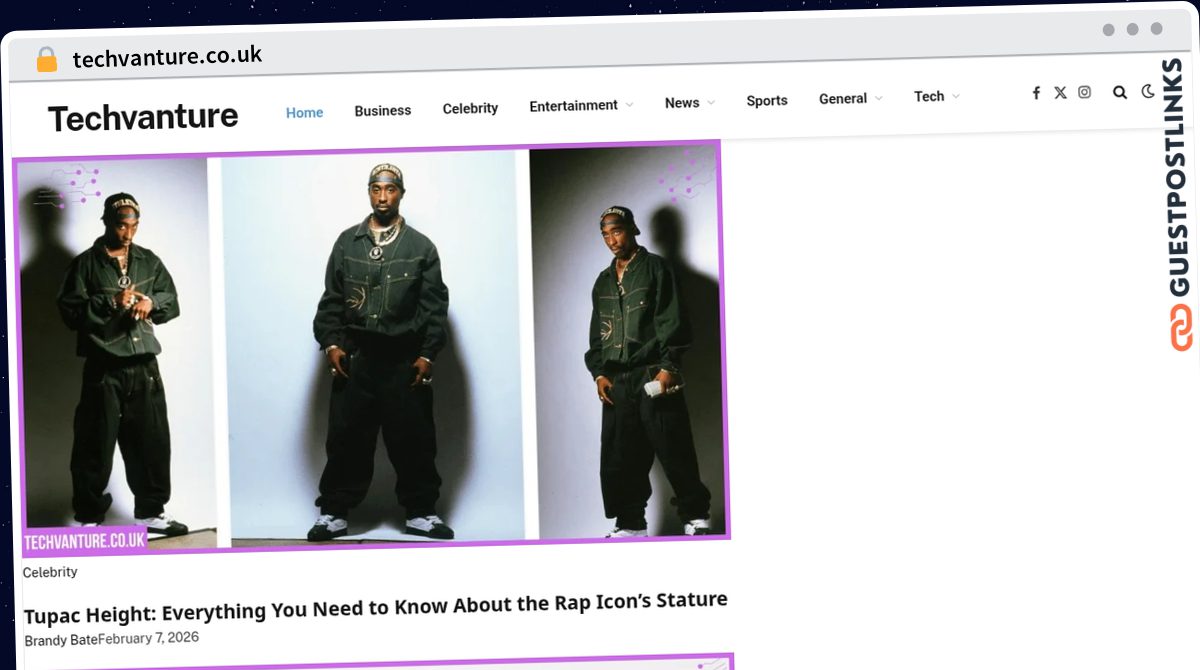
Task: Click the Techvanture site logo
Action: (143, 118)
